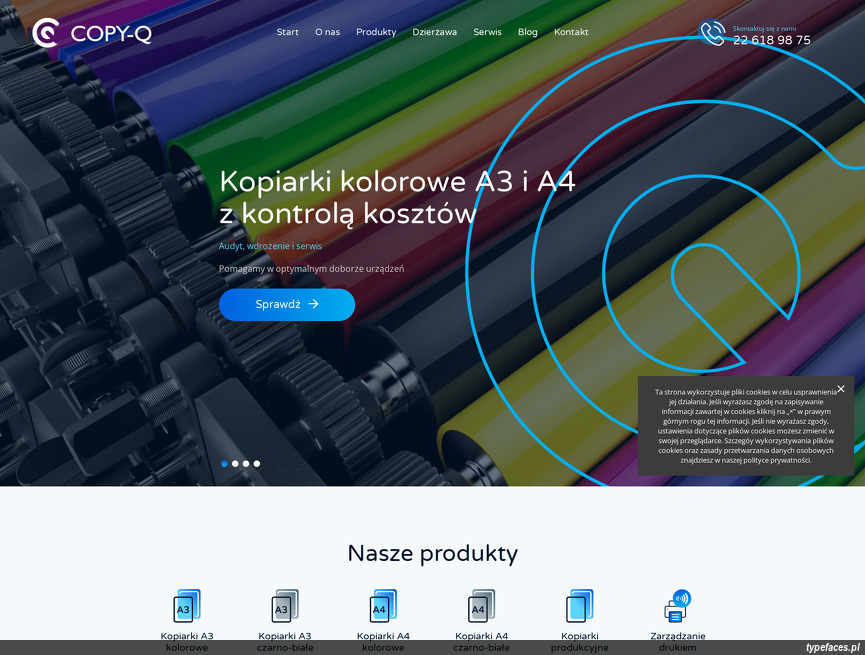Image resolution: width=865 pixels, height=655 pixels.
Task: Click the Sprawdź button
Action: [287, 305]
